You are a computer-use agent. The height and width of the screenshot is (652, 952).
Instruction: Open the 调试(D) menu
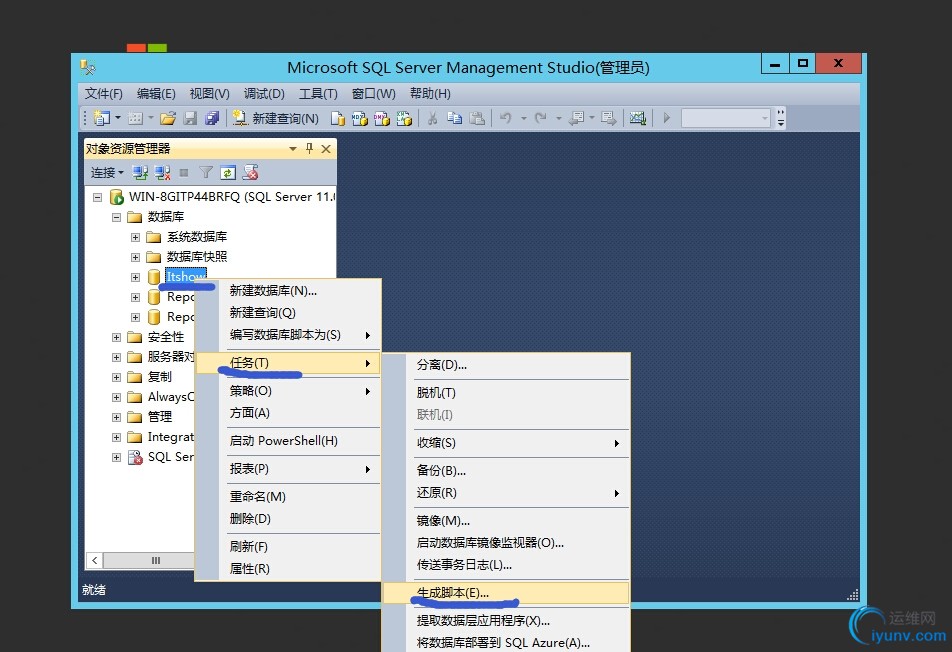pos(264,93)
